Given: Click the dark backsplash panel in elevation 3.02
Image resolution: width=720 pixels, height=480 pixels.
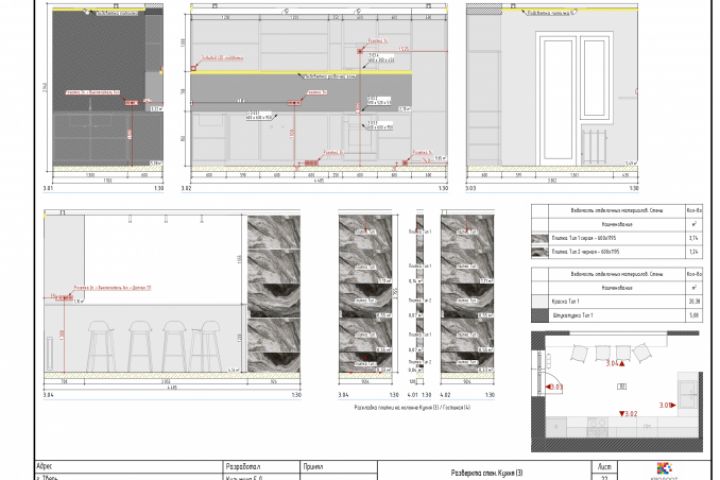Looking at the screenshot, I should [301, 93].
